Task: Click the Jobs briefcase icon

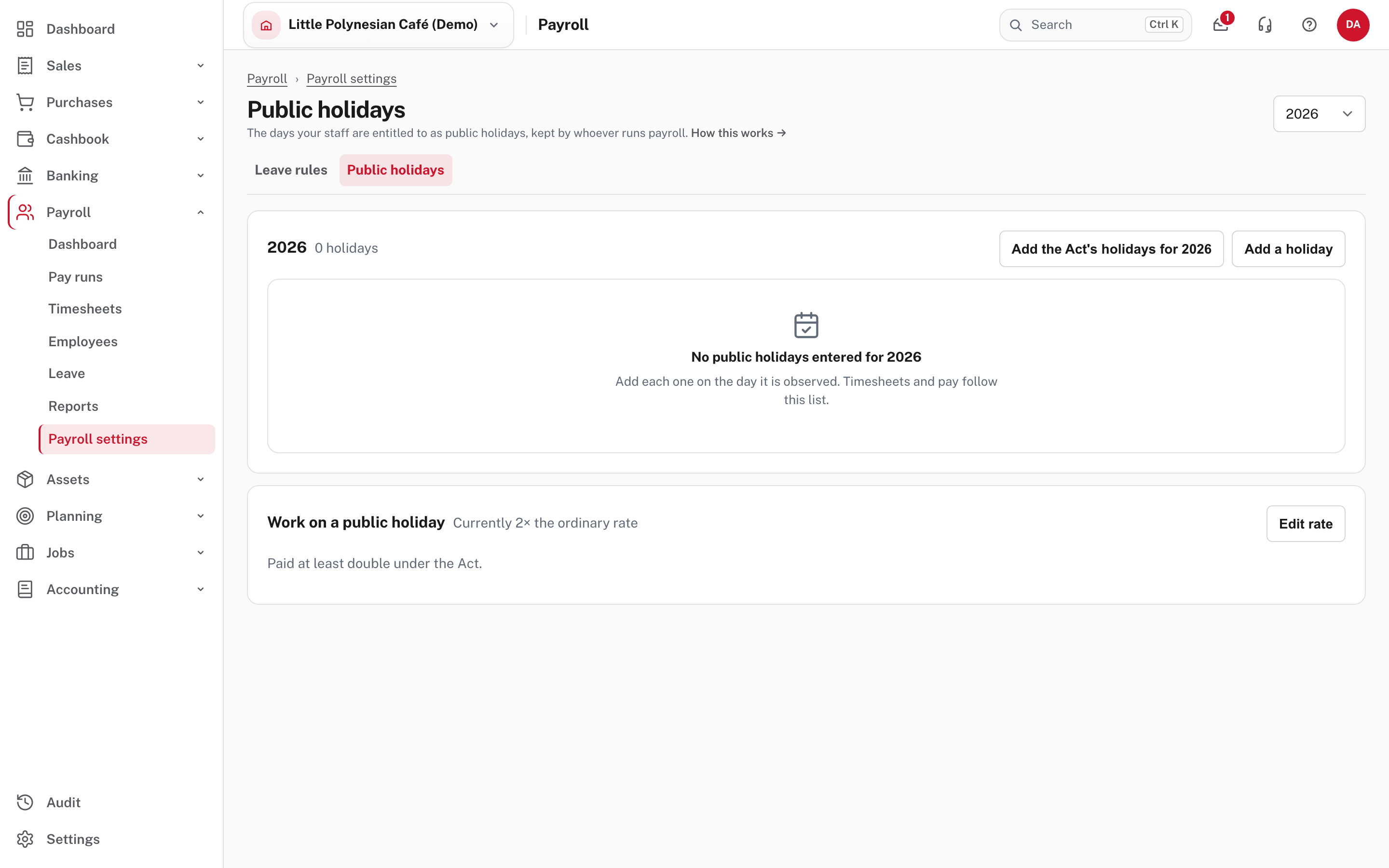Action: pyautogui.click(x=25, y=553)
